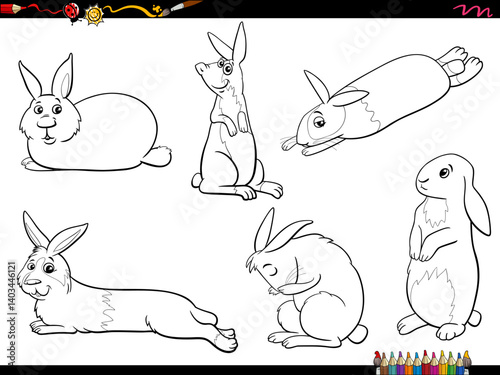Screen dimensions: 500x375
Task: Select the hunched rabbit grooming its face
Action: tap(307, 278)
